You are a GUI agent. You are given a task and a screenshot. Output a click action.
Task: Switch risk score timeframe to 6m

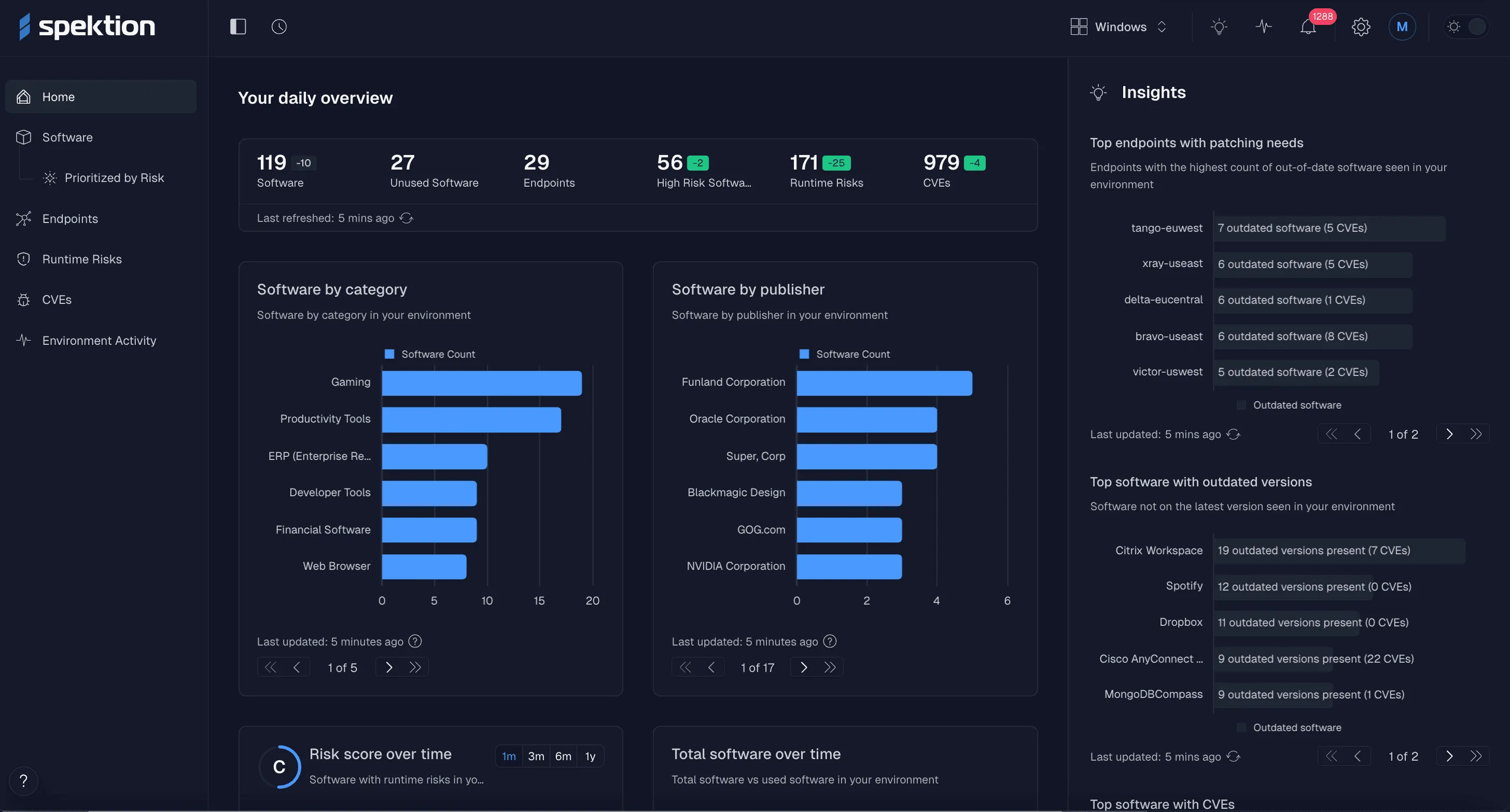pyautogui.click(x=563, y=755)
